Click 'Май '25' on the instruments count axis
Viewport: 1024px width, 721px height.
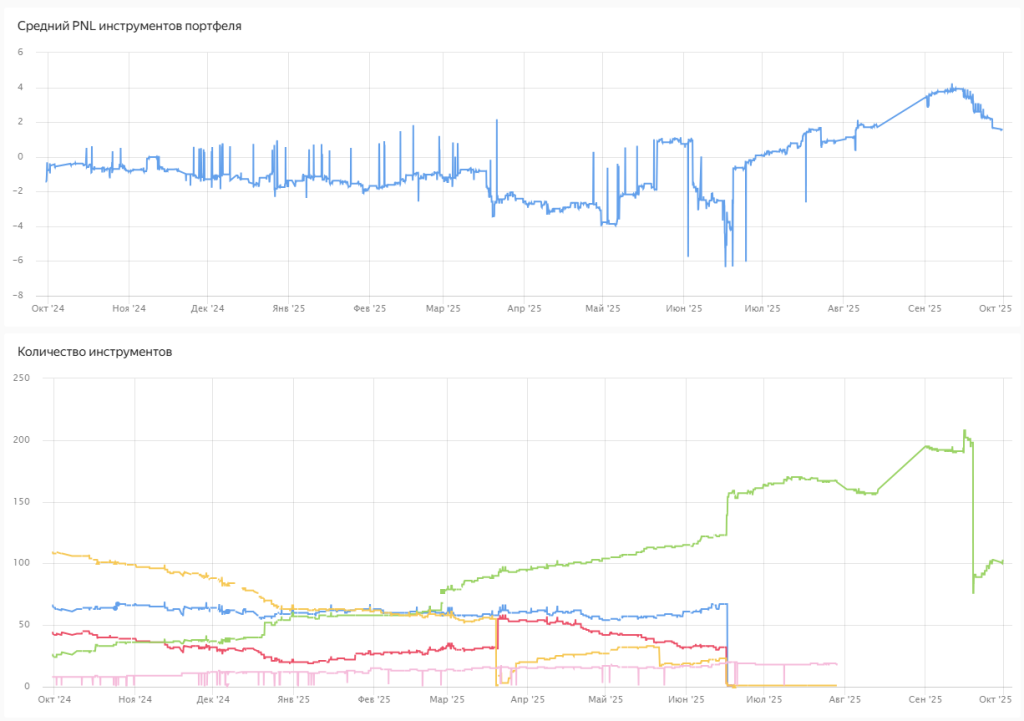click(603, 700)
